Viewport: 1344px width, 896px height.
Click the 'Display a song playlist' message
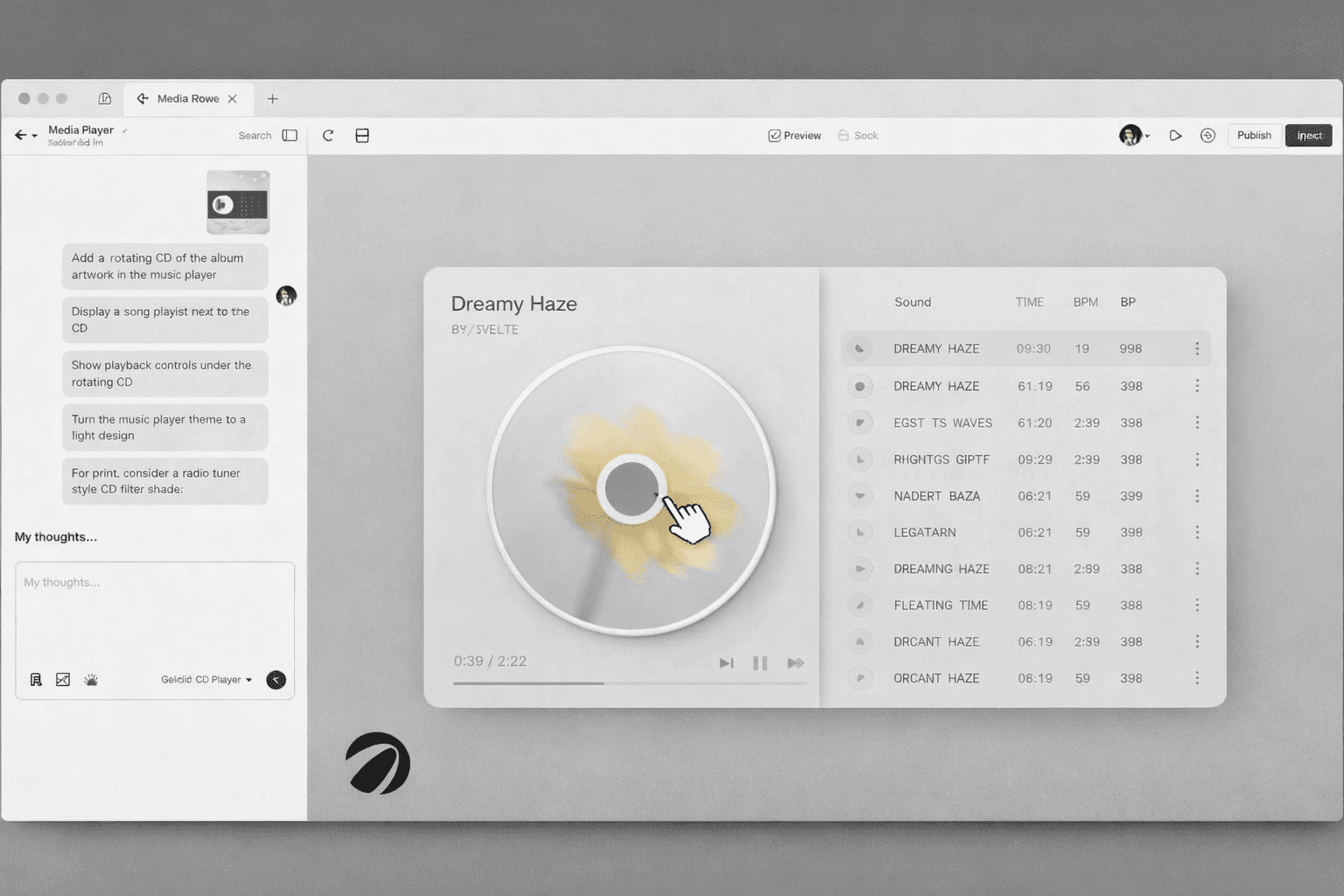click(164, 319)
